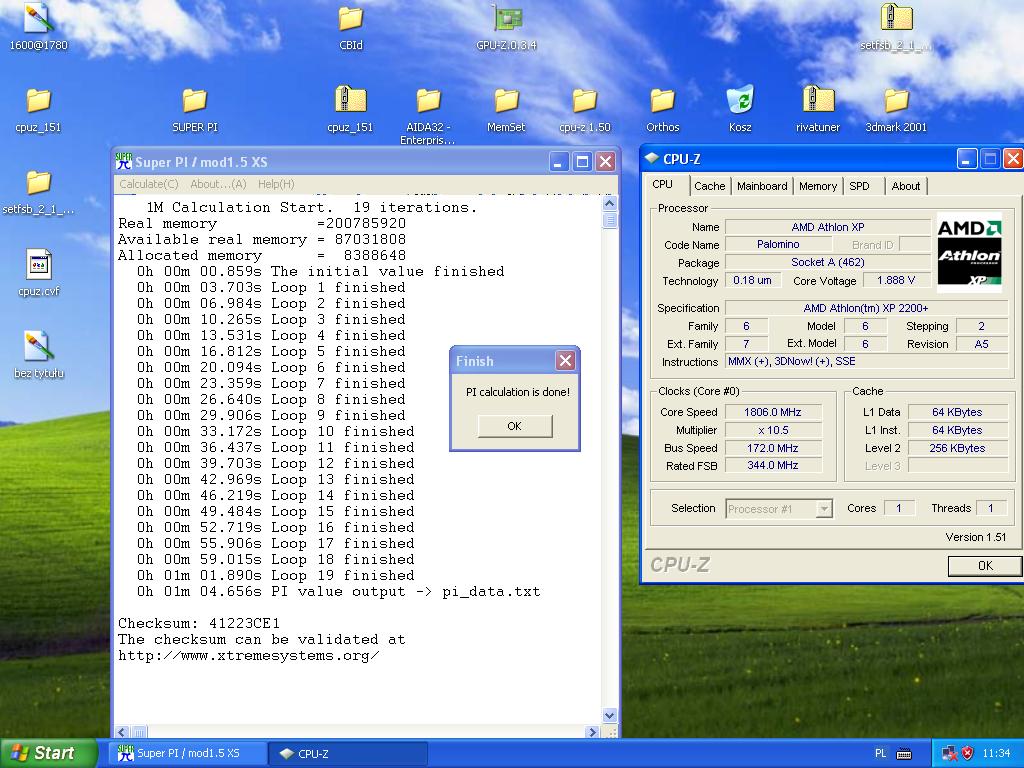Confirm the PI calculation done dialog with OK
The width and height of the screenshot is (1024, 768).
pyautogui.click(x=515, y=426)
